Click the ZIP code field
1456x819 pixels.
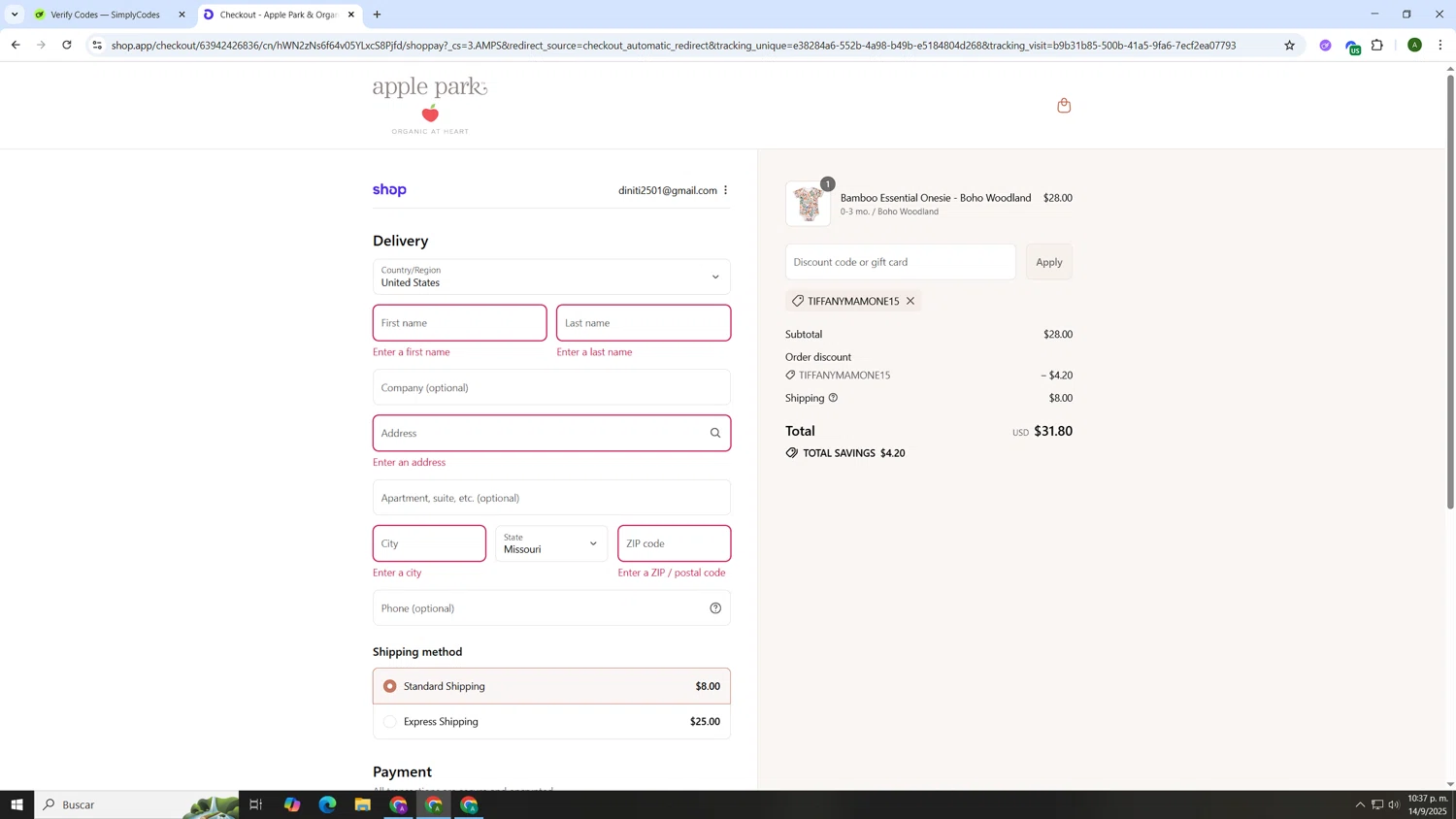(x=675, y=543)
